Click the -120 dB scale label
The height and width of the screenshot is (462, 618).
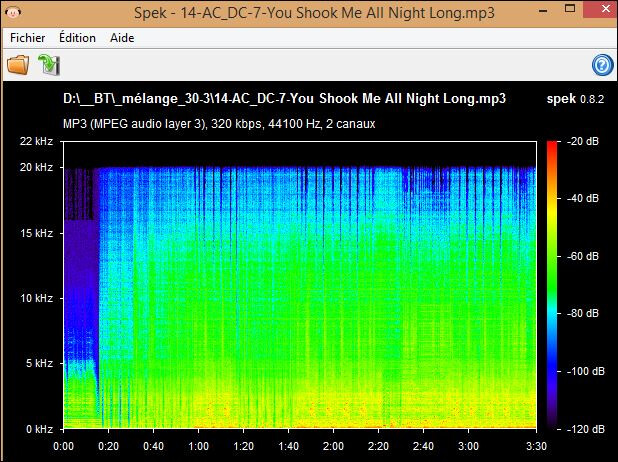tap(585, 429)
